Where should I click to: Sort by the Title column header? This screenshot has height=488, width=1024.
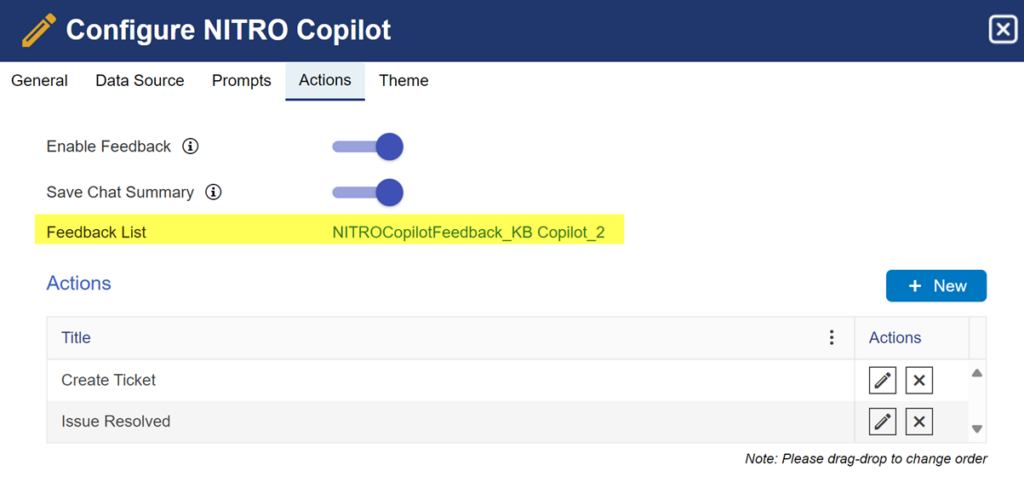(76, 338)
